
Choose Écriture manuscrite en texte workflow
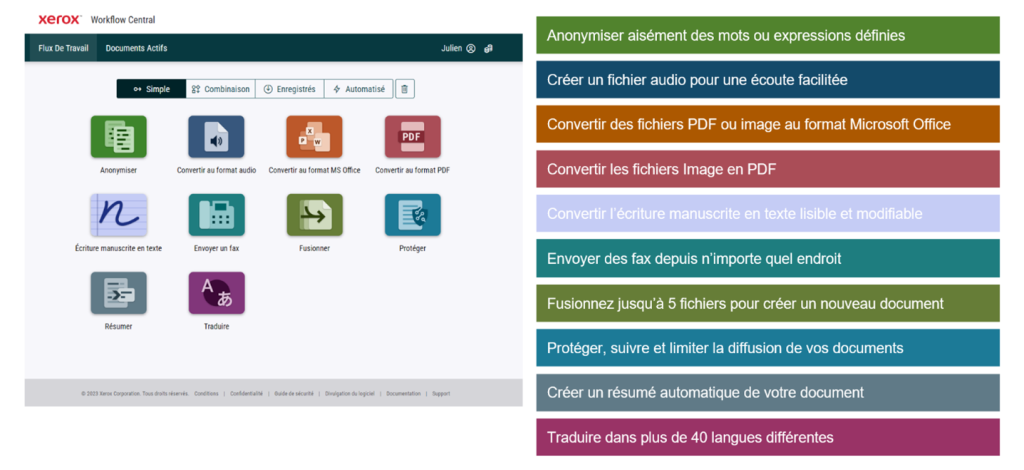click(x=118, y=215)
